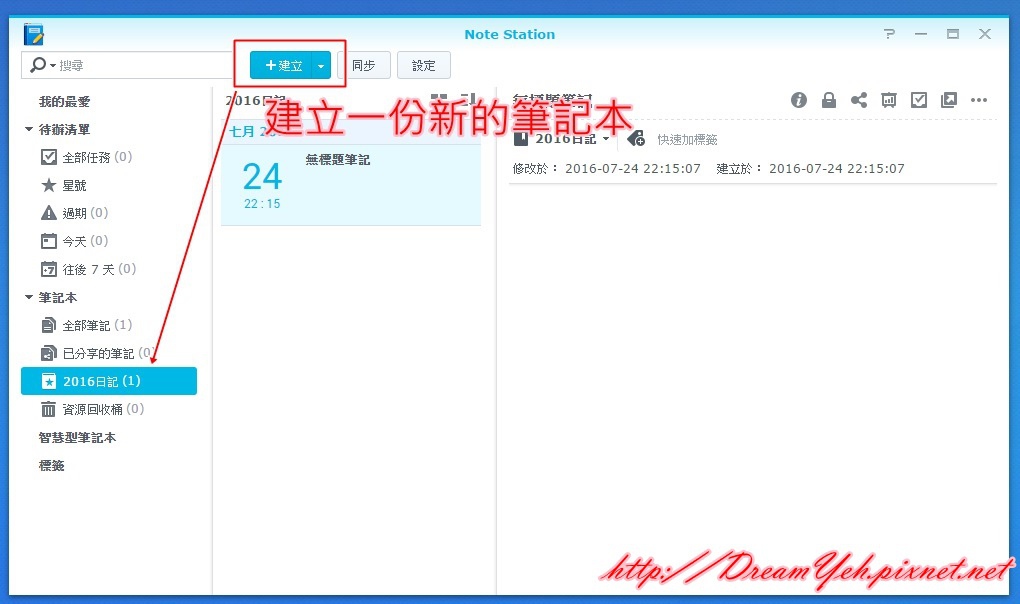Open the help question mark icon

coord(889,34)
